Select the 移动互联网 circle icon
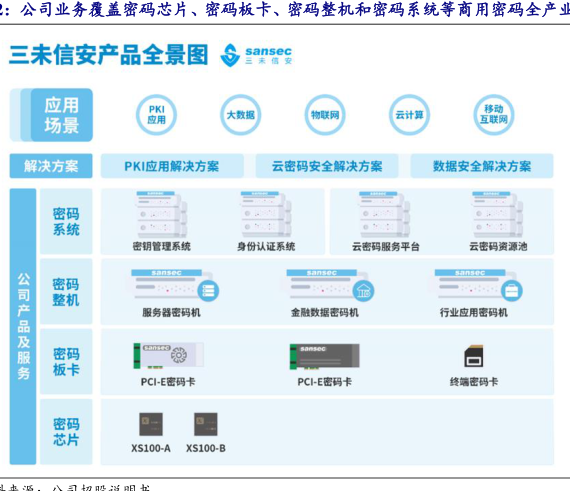Screen dimensions: 570x491 click(x=494, y=115)
